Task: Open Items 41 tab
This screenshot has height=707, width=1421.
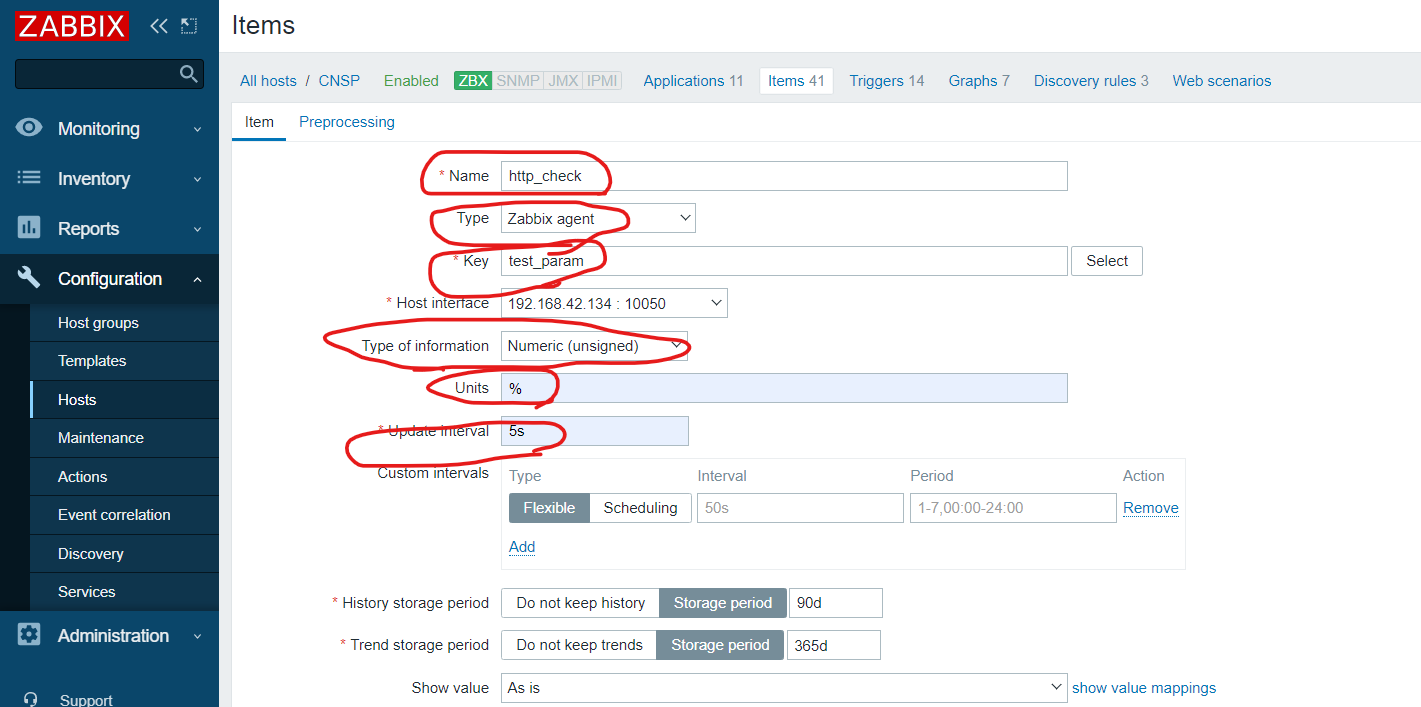Action: (x=796, y=81)
